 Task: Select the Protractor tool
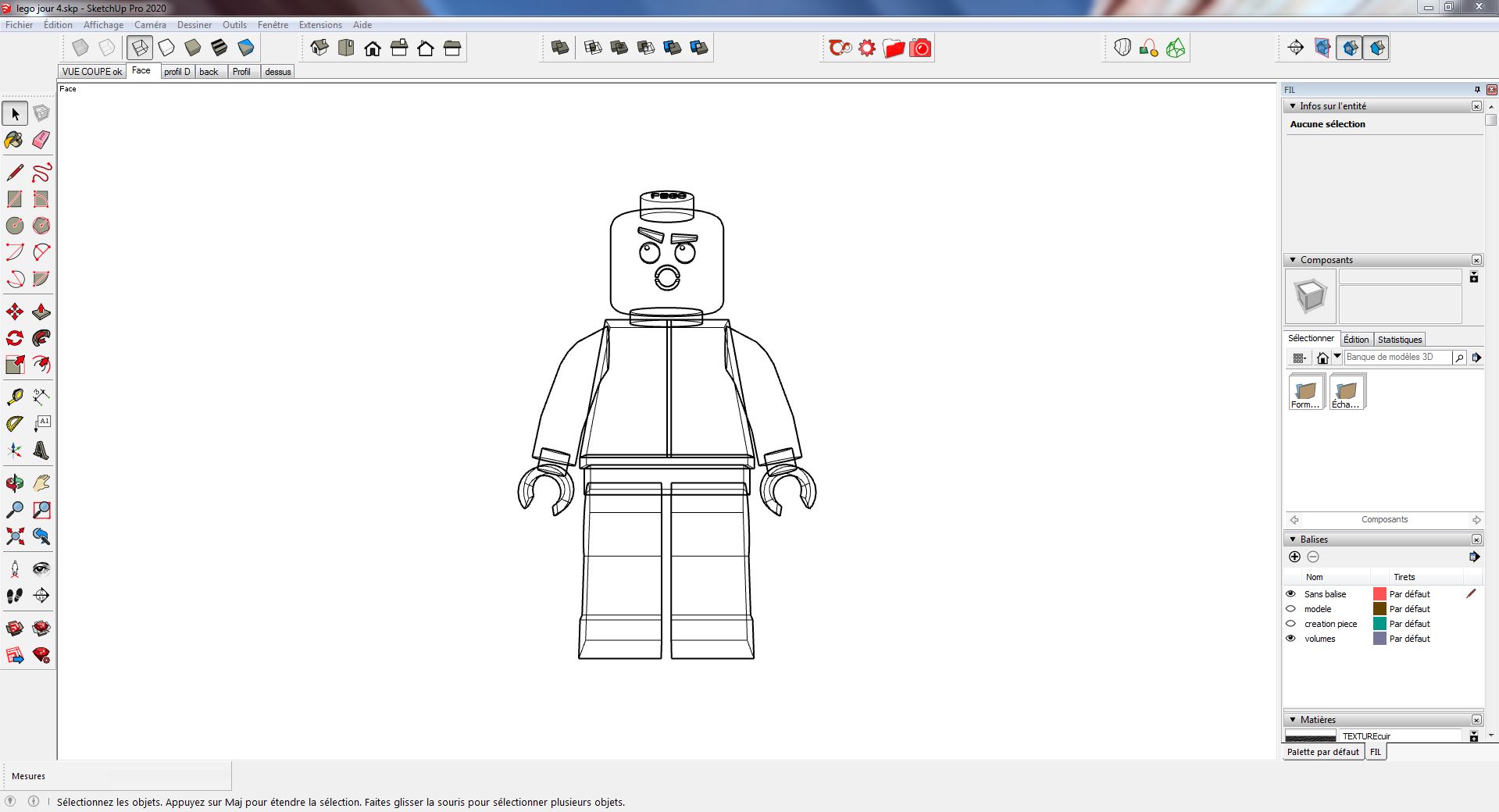coord(15,424)
